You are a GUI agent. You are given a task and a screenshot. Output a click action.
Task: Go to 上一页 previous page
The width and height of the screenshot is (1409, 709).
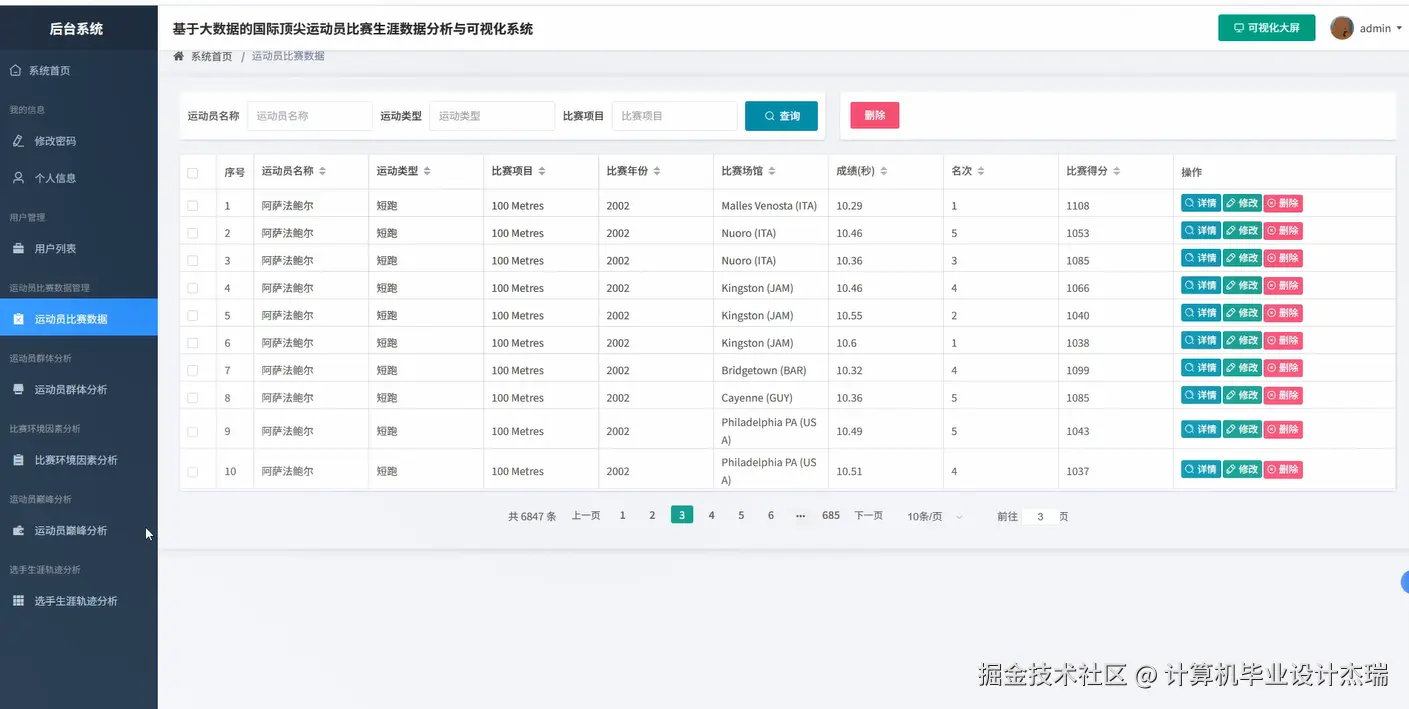click(x=586, y=516)
